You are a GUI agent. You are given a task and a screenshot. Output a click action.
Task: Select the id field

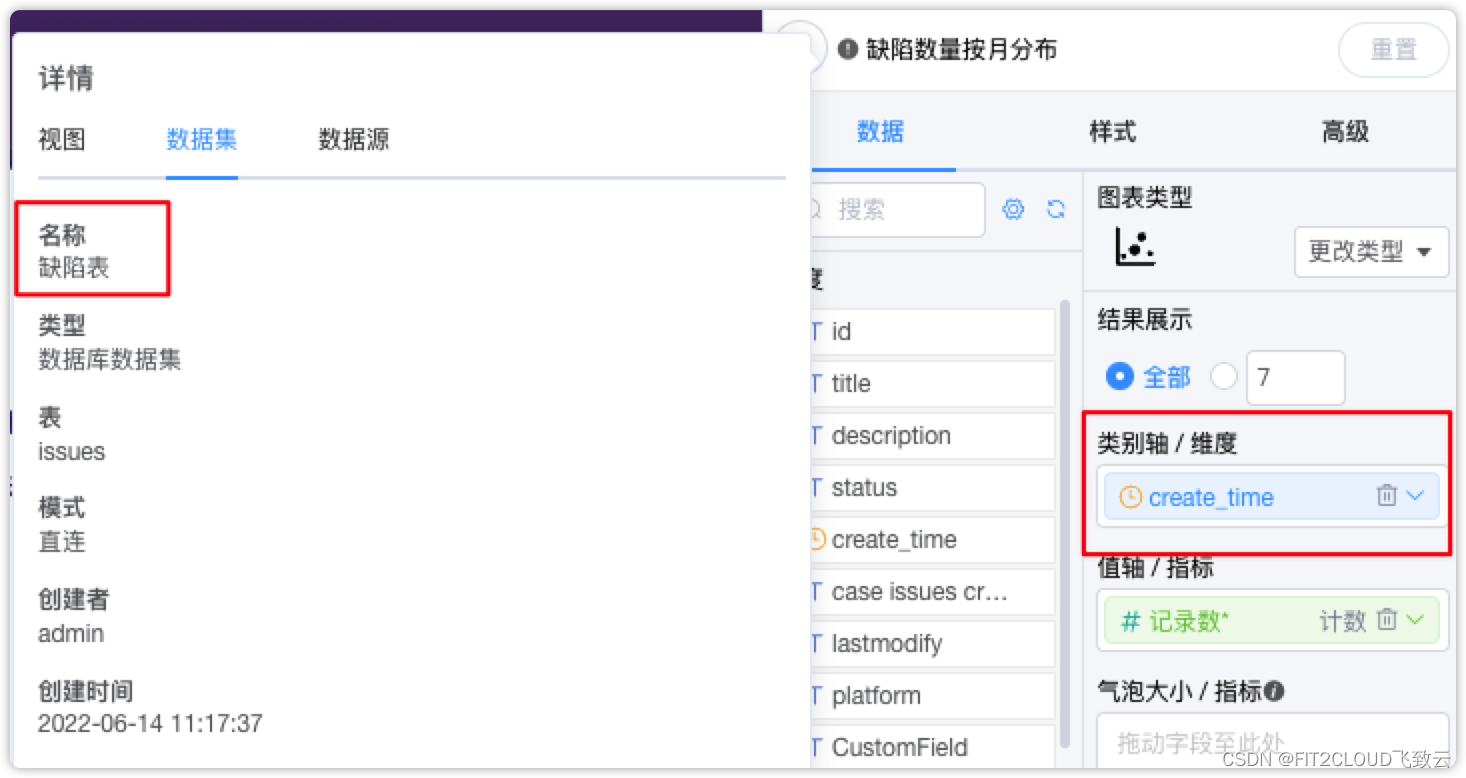click(x=932, y=332)
